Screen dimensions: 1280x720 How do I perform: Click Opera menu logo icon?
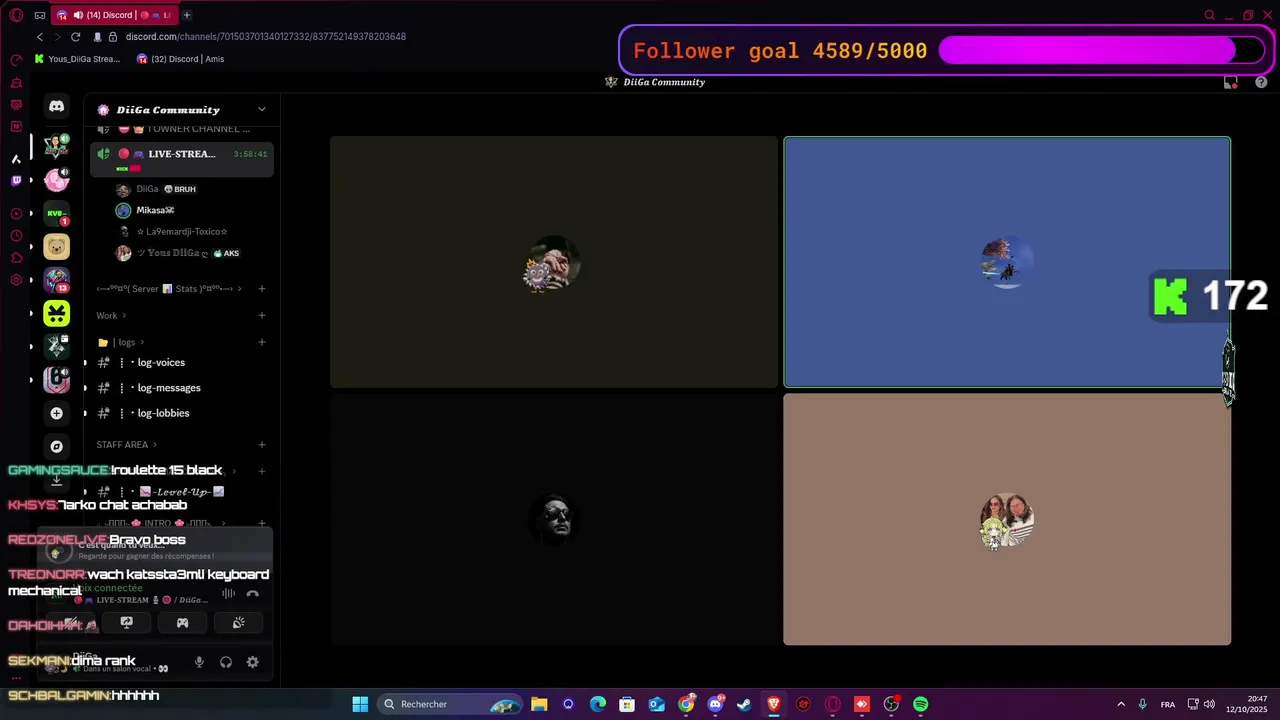16,15
